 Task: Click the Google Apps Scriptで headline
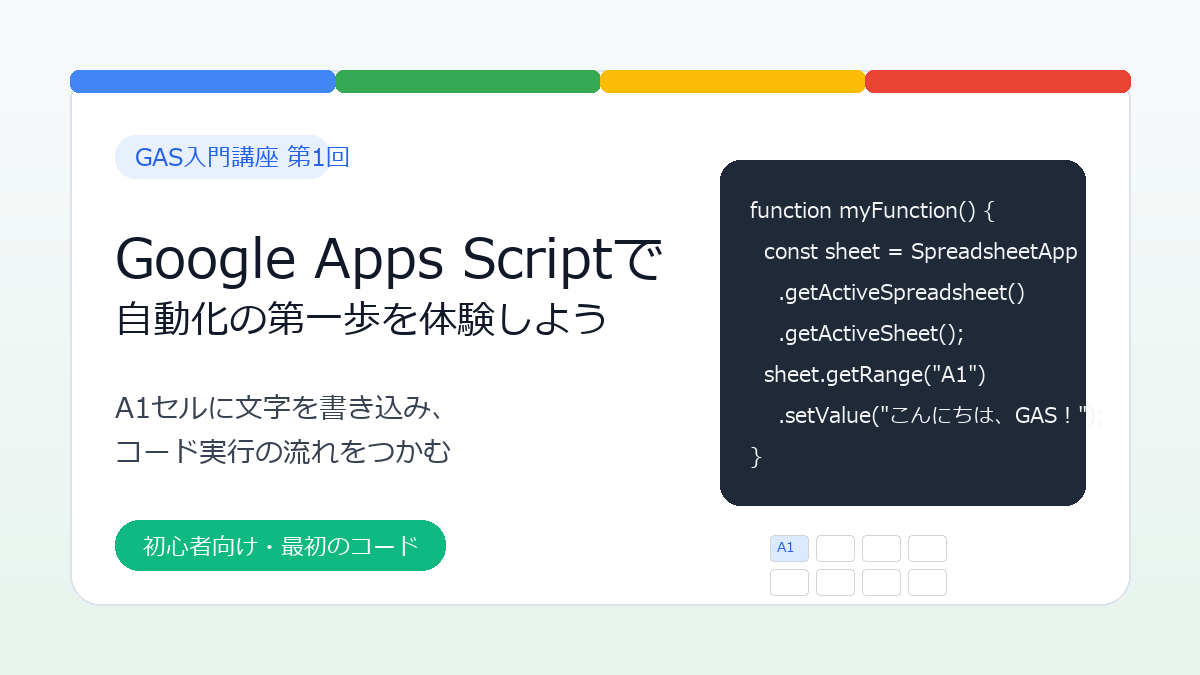389,259
